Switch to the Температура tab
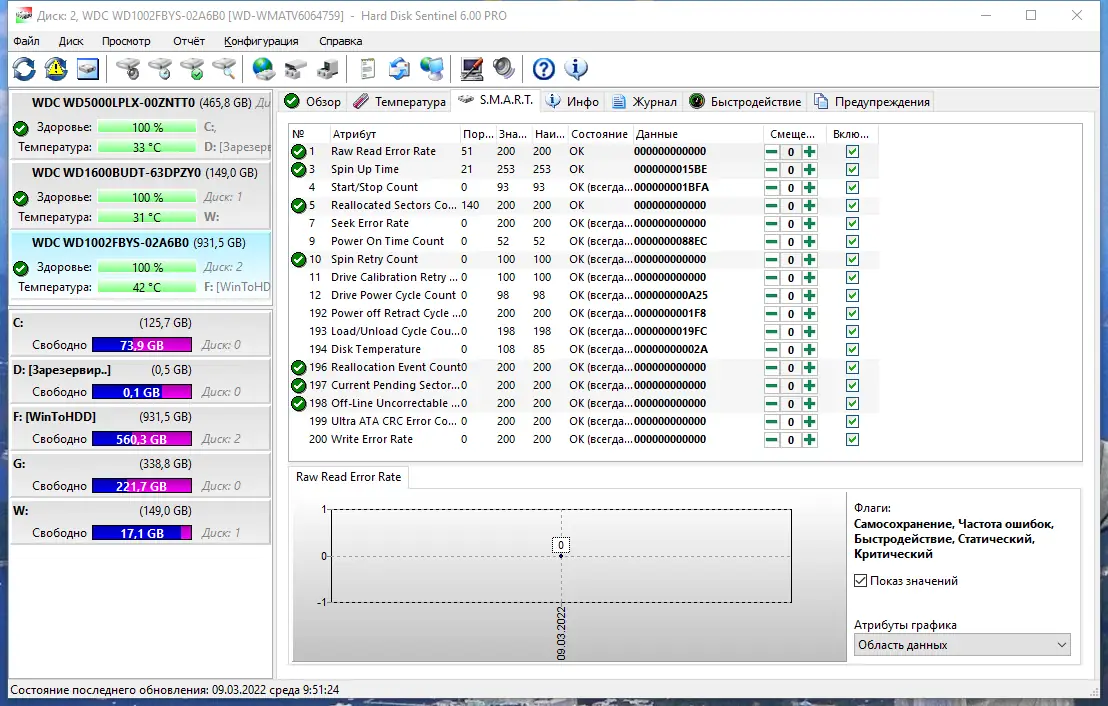 click(399, 102)
